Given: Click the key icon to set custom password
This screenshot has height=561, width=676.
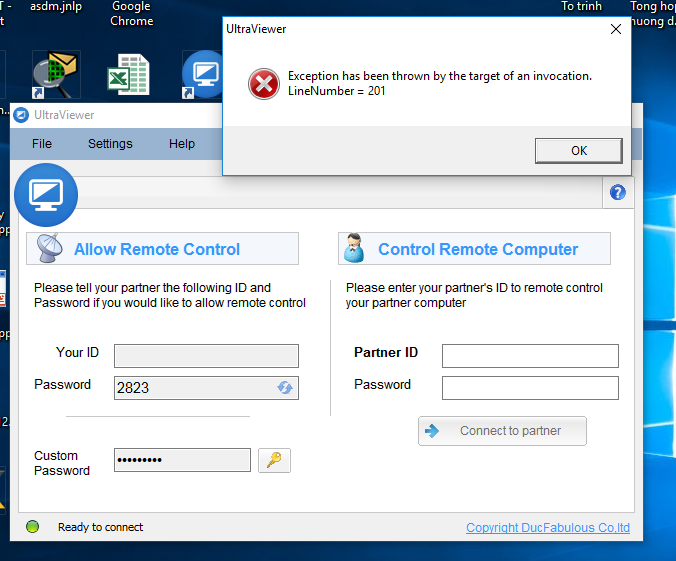Looking at the screenshot, I should coord(274,460).
